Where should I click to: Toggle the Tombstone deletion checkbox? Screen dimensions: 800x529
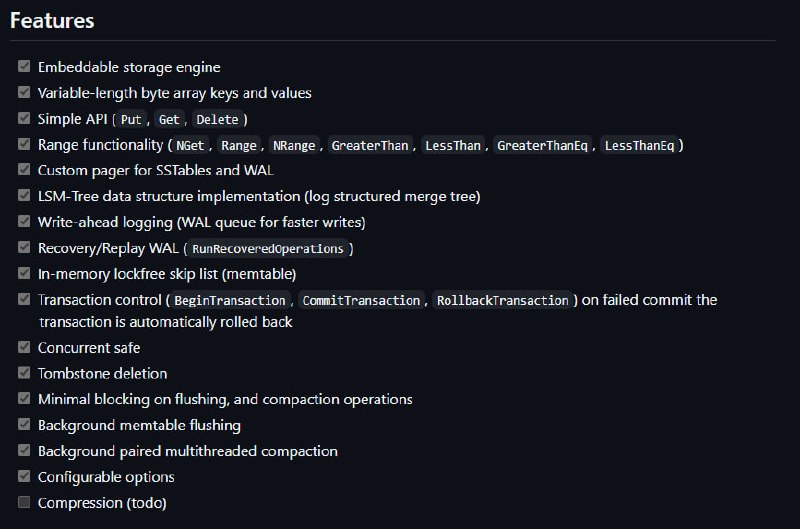24,372
